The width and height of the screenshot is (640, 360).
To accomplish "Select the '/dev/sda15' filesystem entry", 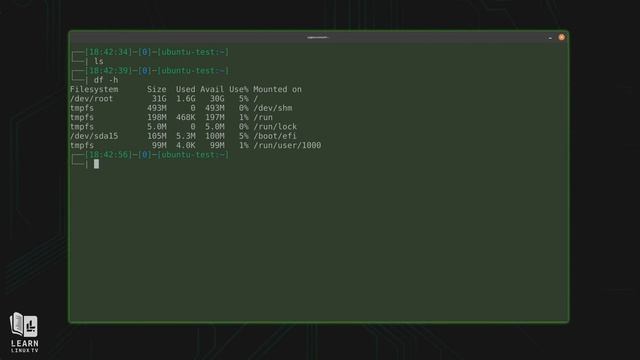I will click(x=94, y=136).
